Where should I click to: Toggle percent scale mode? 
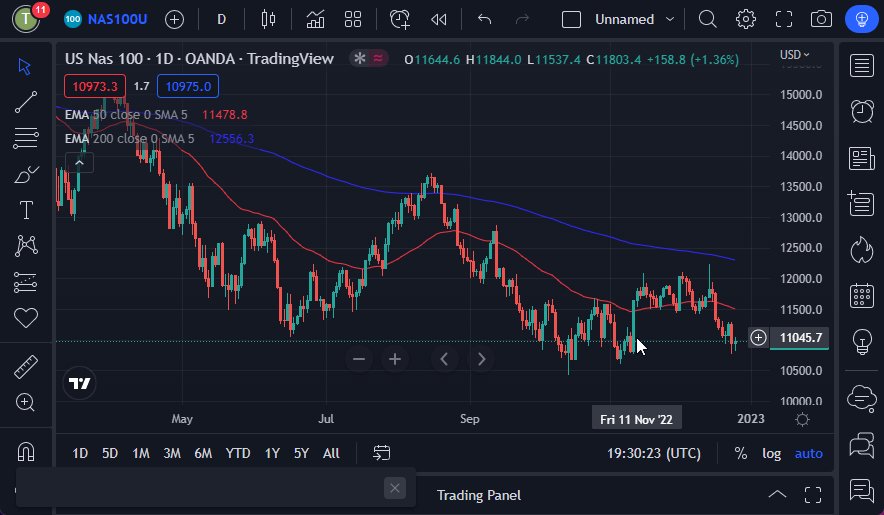(x=740, y=453)
